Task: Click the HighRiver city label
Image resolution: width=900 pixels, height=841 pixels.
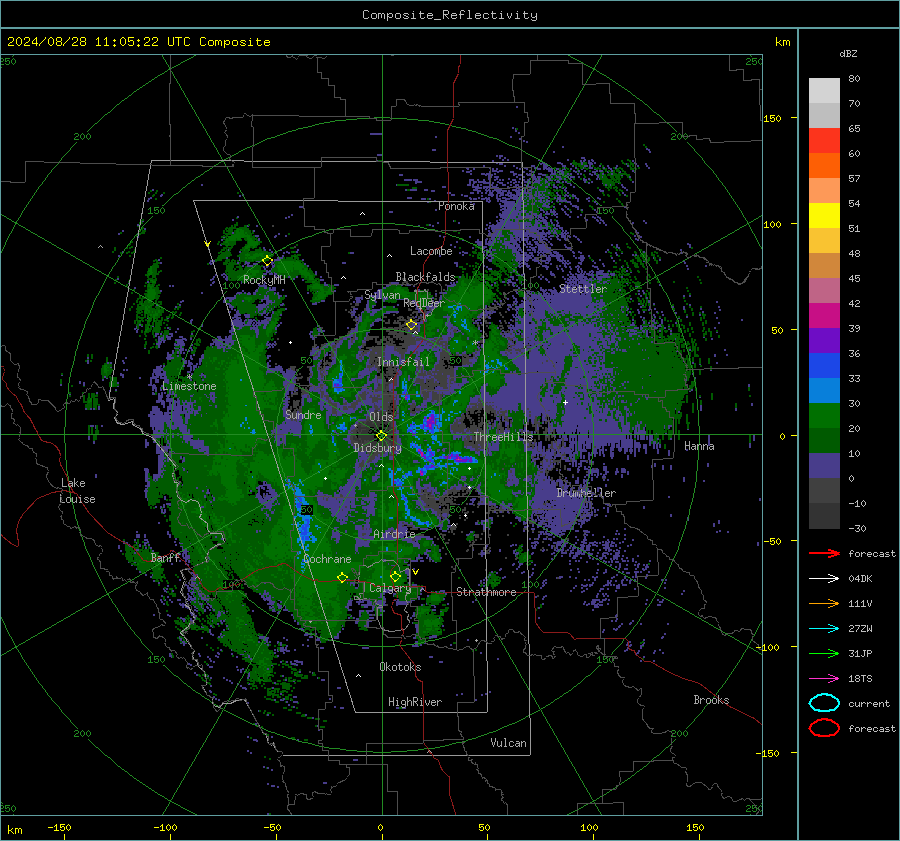Action: point(415,702)
